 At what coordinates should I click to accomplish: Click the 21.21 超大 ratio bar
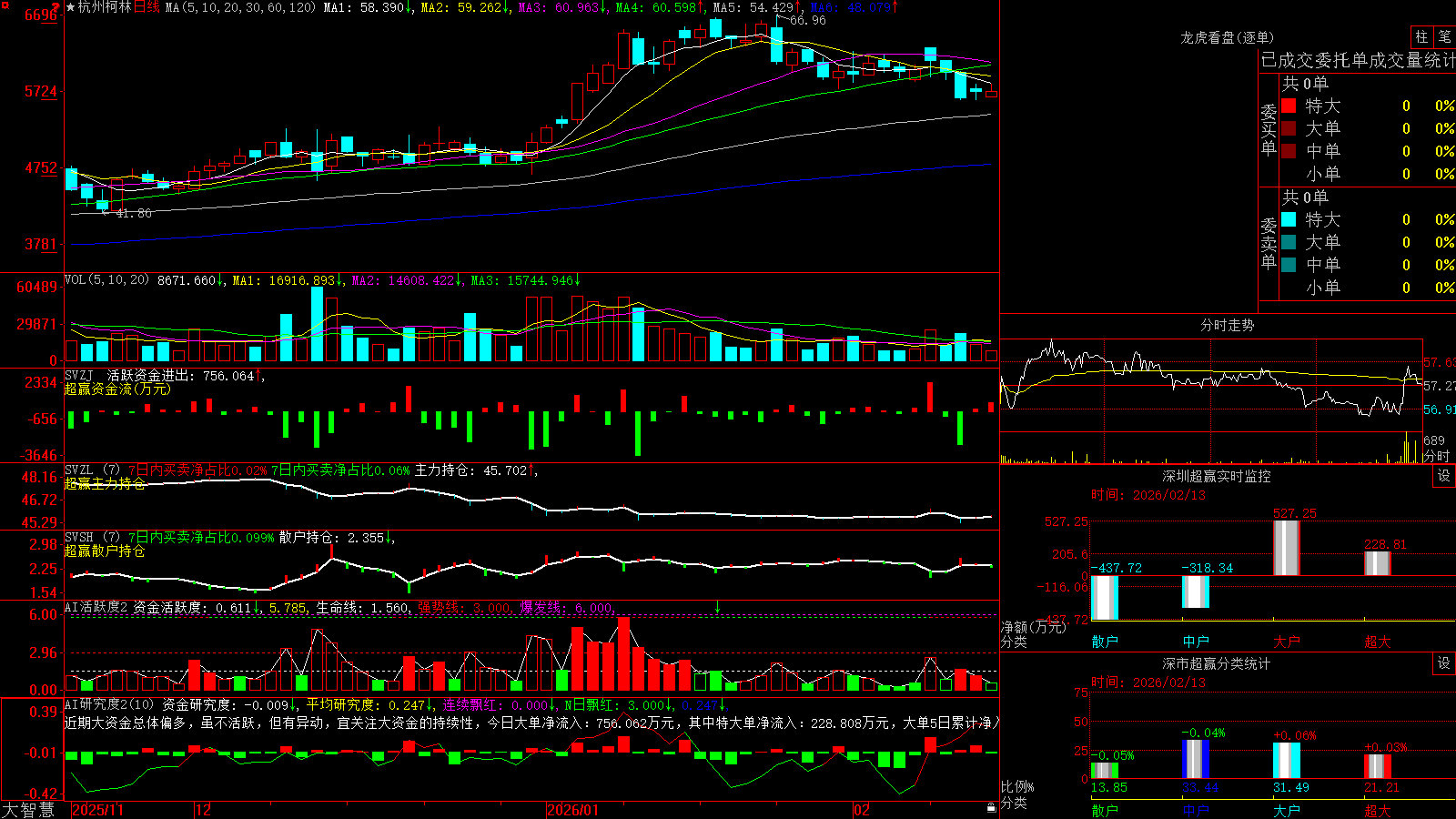[x=1378, y=766]
